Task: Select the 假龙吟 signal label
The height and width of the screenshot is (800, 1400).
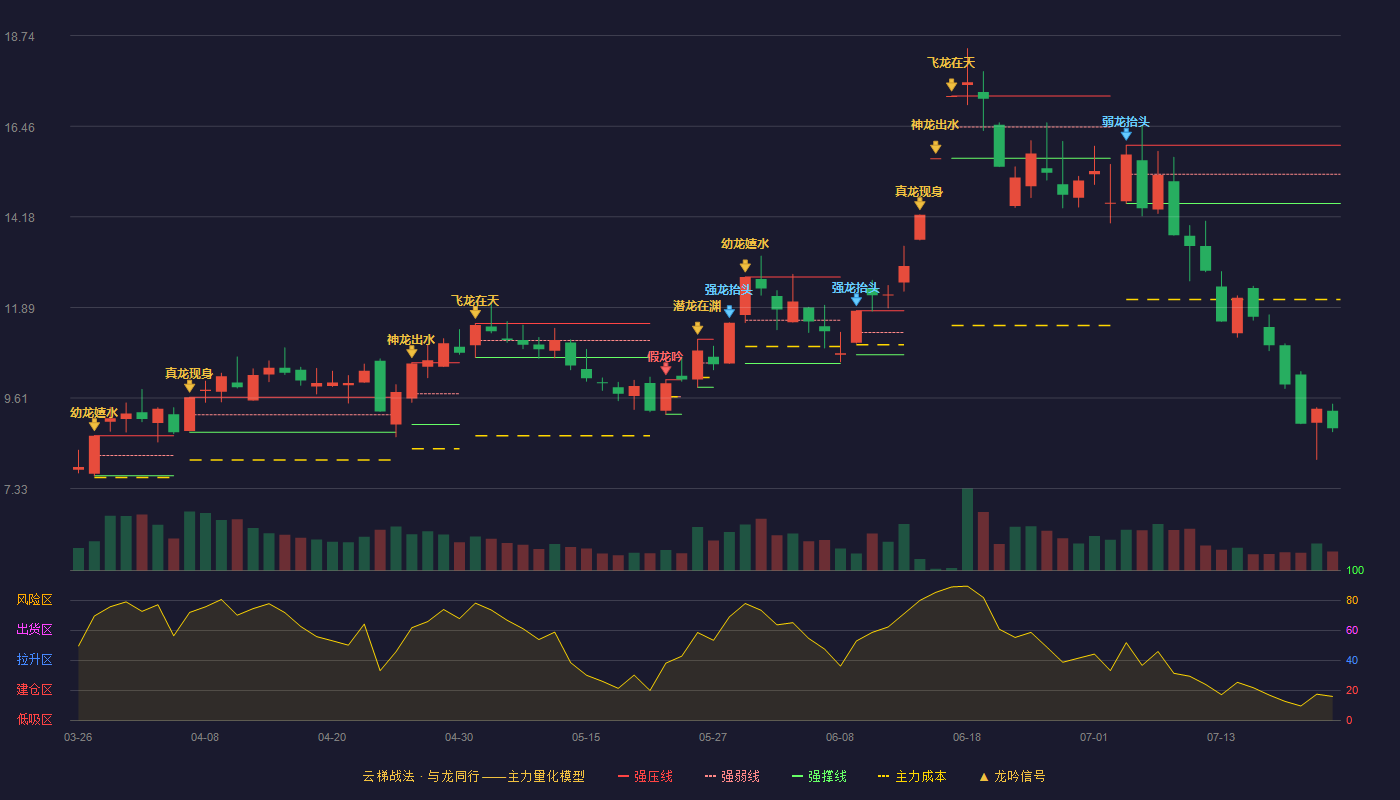Action: (666, 356)
